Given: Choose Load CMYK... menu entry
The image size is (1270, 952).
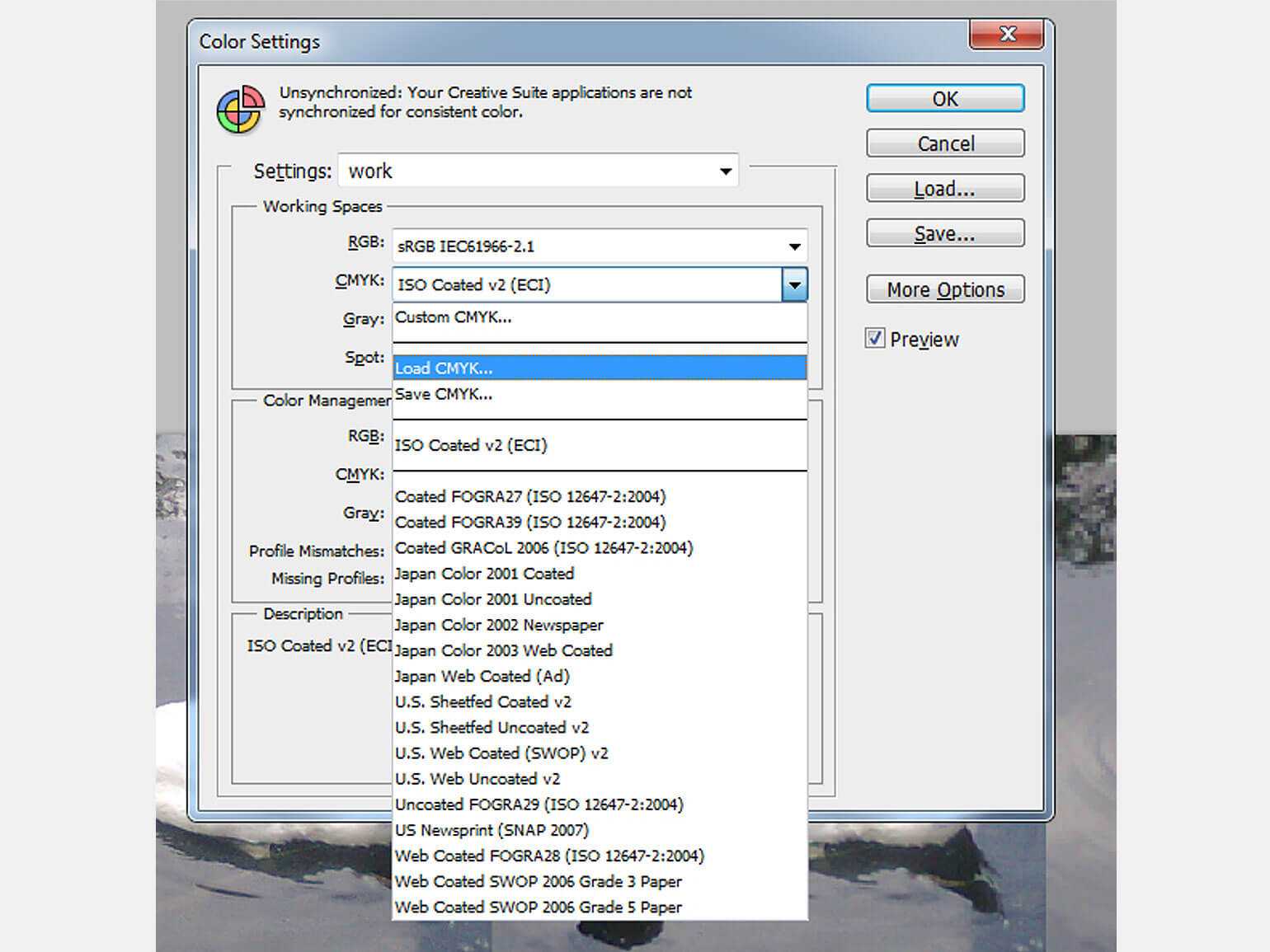Looking at the screenshot, I should [x=444, y=368].
